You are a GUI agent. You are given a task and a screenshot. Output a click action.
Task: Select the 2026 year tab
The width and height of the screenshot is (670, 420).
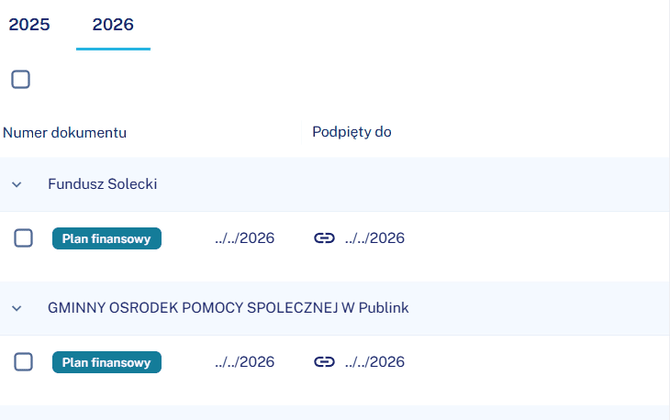[113, 24]
